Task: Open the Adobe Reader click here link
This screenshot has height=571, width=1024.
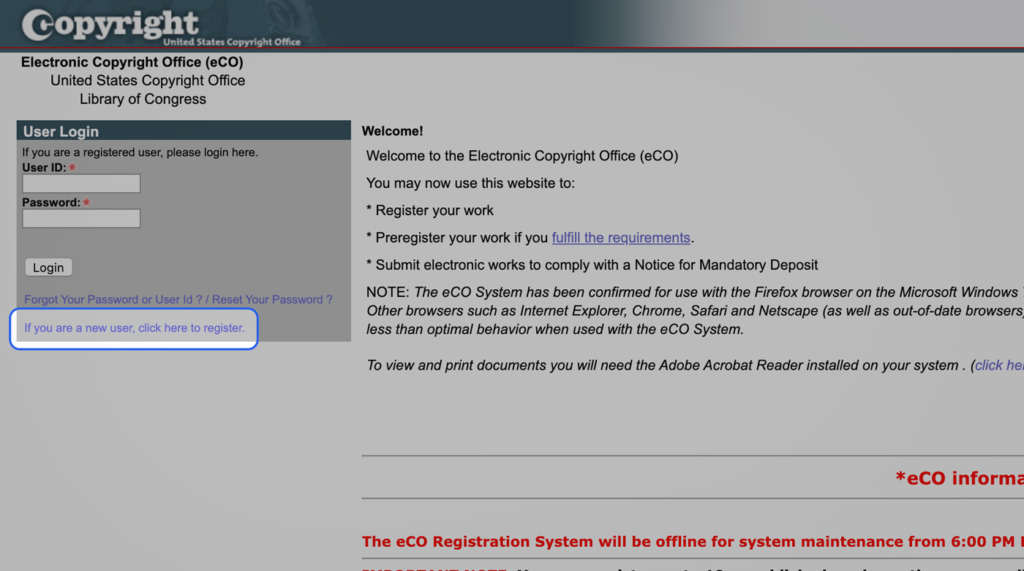Action: (x=999, y=365)
